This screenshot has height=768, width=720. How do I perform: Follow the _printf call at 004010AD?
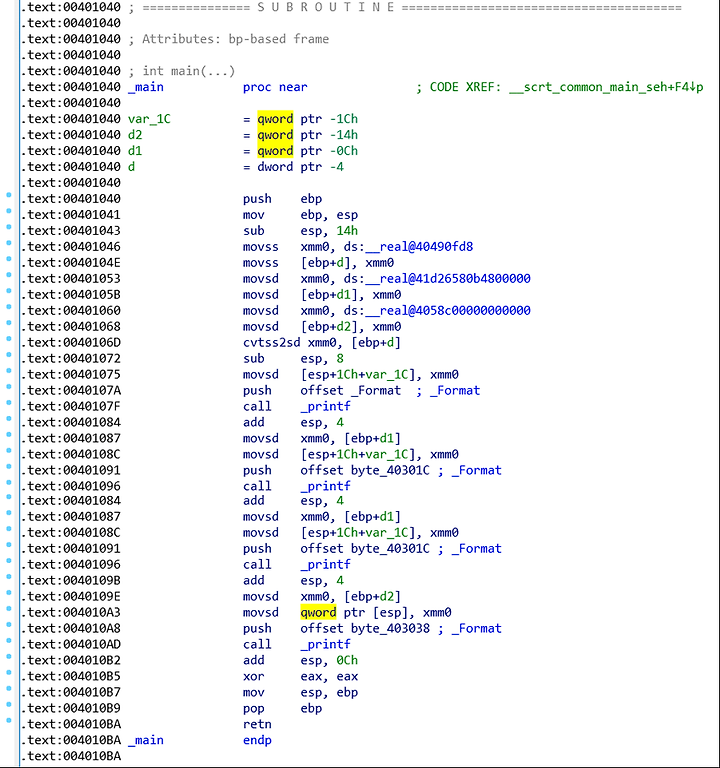[x=326, y=644]
